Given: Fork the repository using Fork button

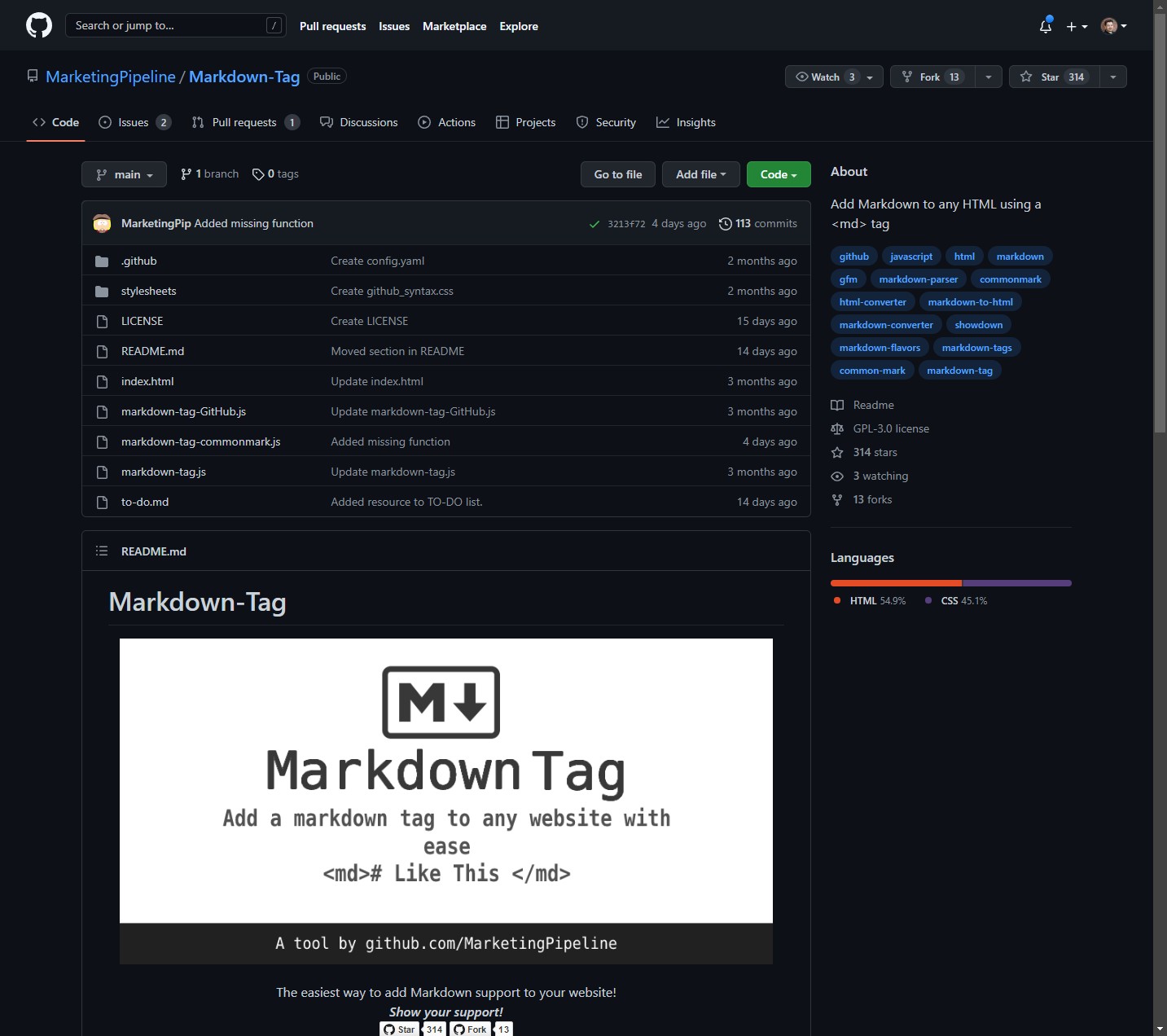Looking at the screenshot, I should point(930,77).
